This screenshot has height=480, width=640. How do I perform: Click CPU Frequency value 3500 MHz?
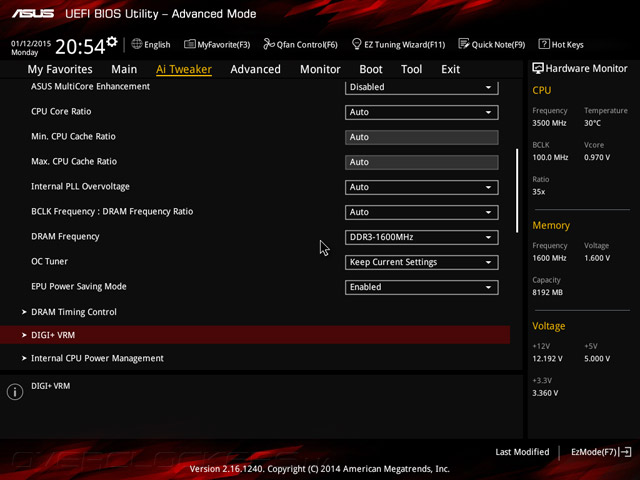point(549,123)
